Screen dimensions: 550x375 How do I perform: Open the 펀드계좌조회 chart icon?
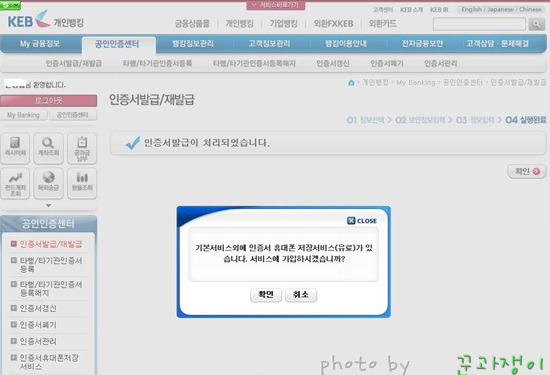pyautogui.click(x=15, y=183)
